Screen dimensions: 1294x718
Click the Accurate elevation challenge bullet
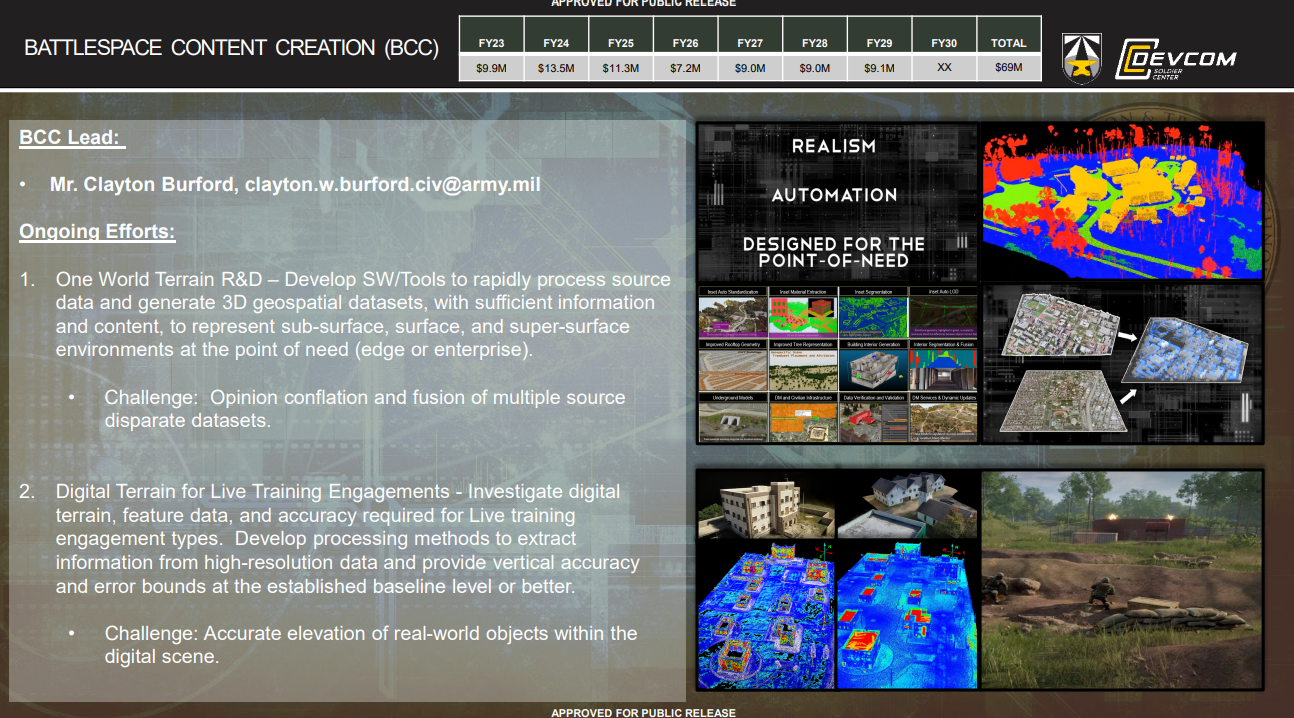[371, 645]
